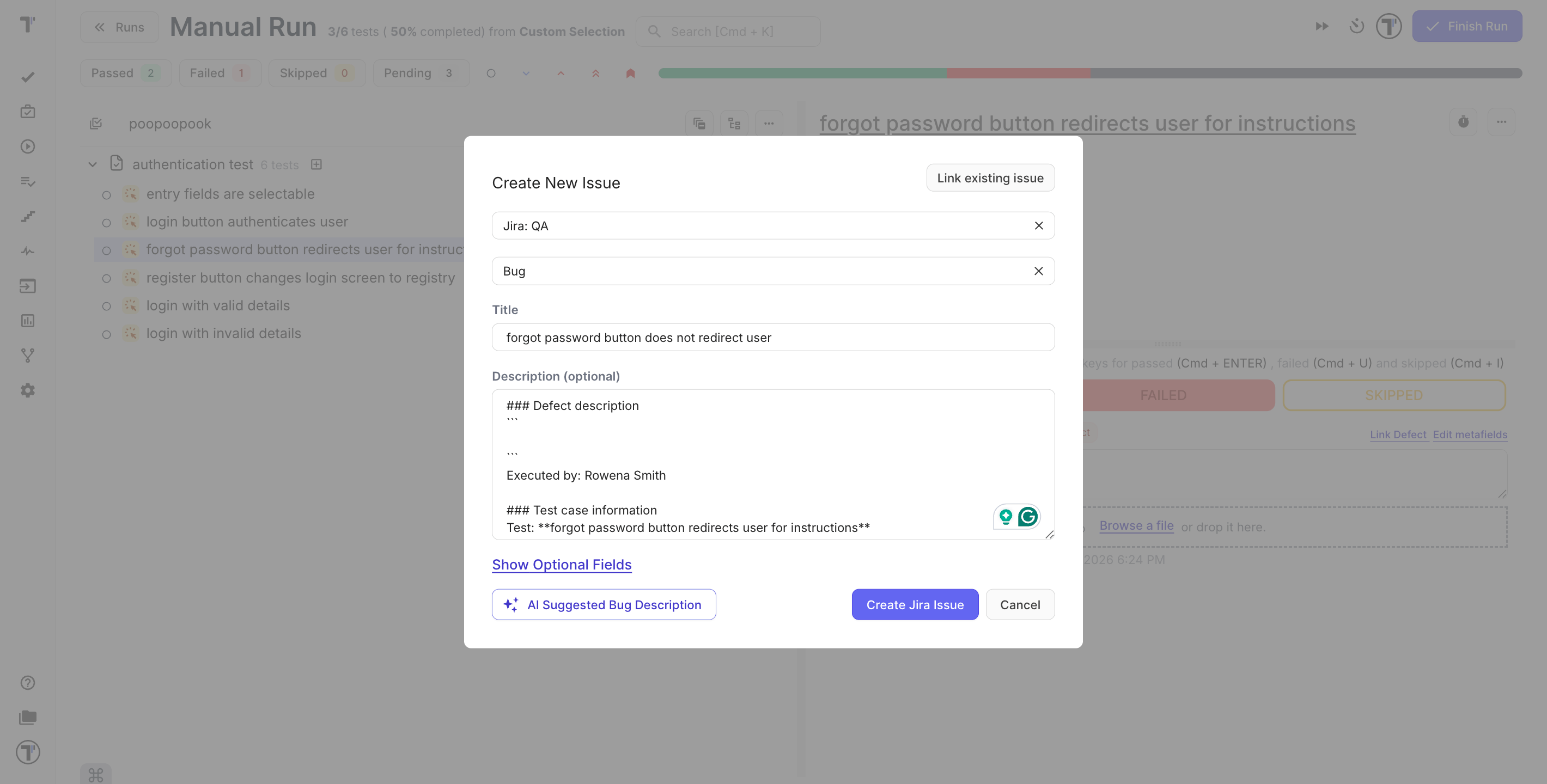Filter tests by Pending
Screen dimensions: 1547x784
421,73
